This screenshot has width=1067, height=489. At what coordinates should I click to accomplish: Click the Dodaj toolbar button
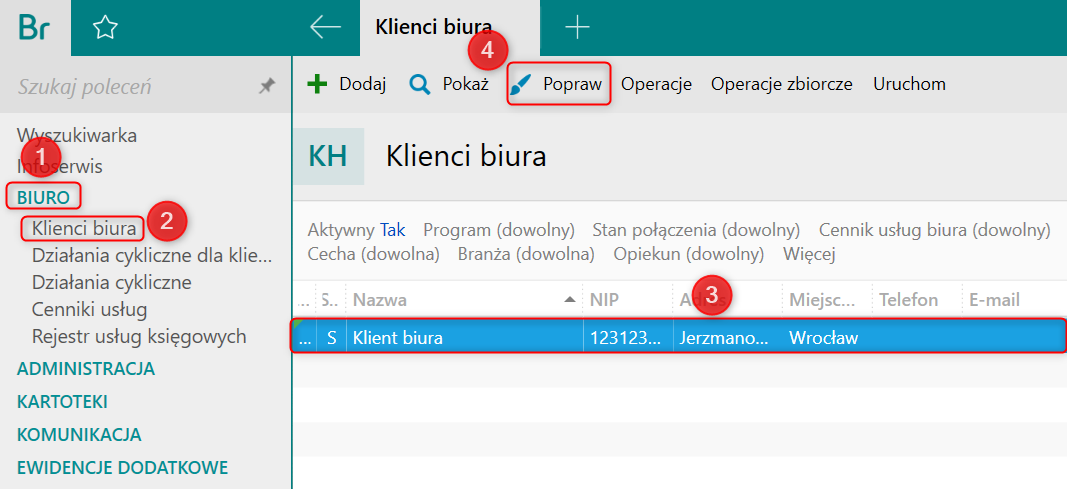tap(347, 84)
